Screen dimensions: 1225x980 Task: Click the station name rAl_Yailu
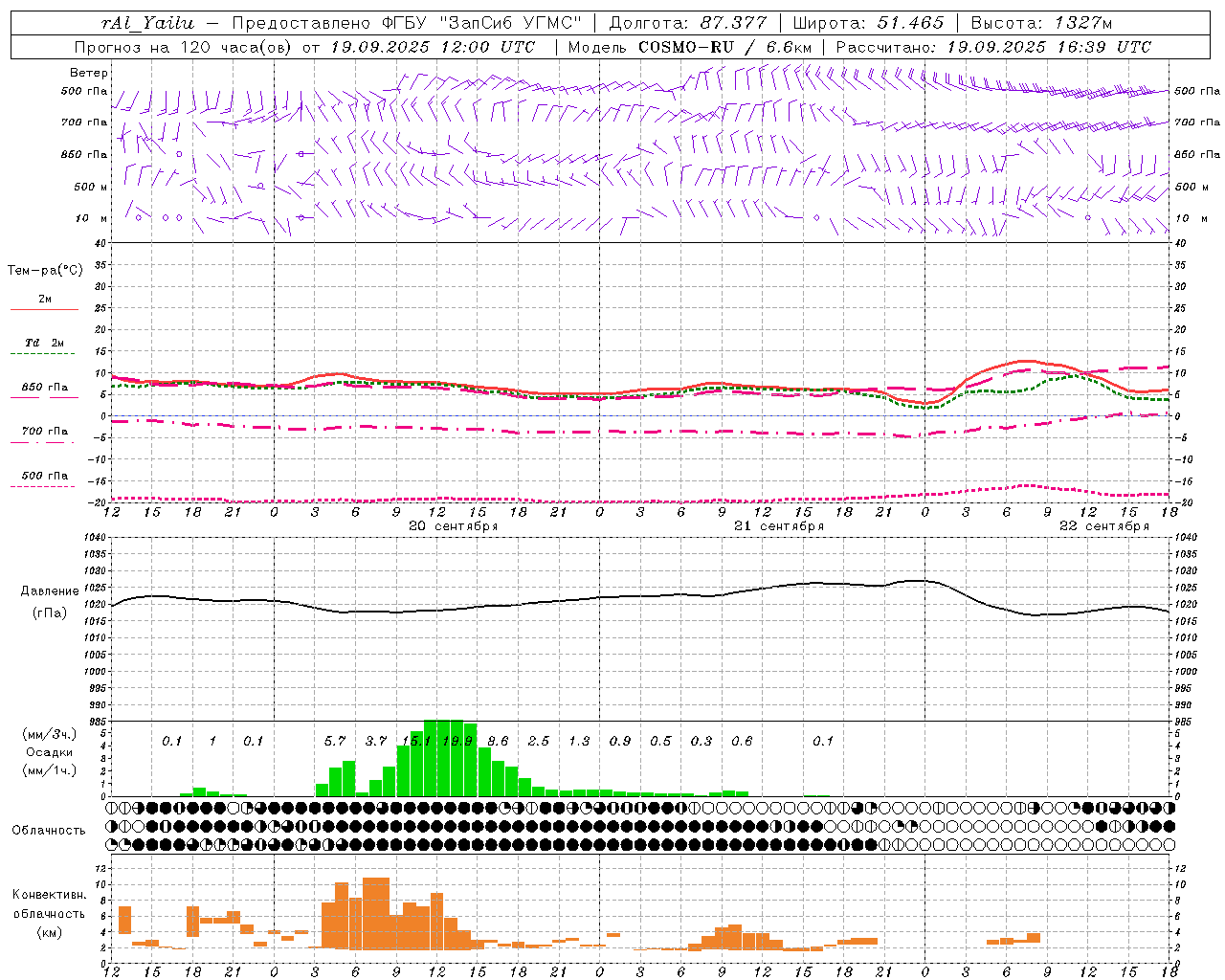pyautogui.click(x=146, y=23)
